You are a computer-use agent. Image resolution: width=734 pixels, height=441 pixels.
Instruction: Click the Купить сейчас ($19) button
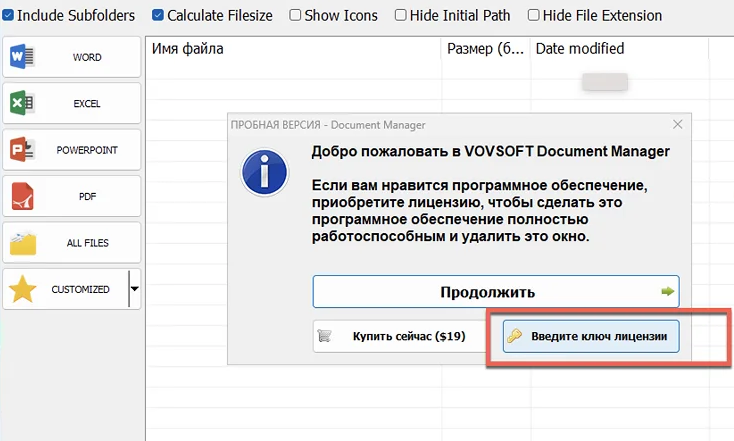[399, 336]
